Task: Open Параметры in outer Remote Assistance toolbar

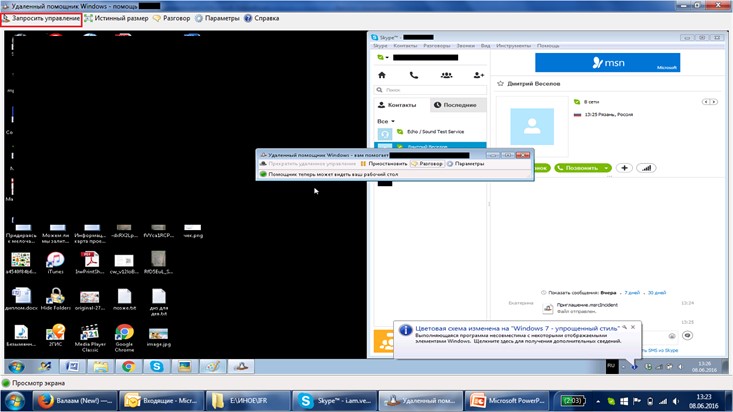Action: click(x=217, y=19)
